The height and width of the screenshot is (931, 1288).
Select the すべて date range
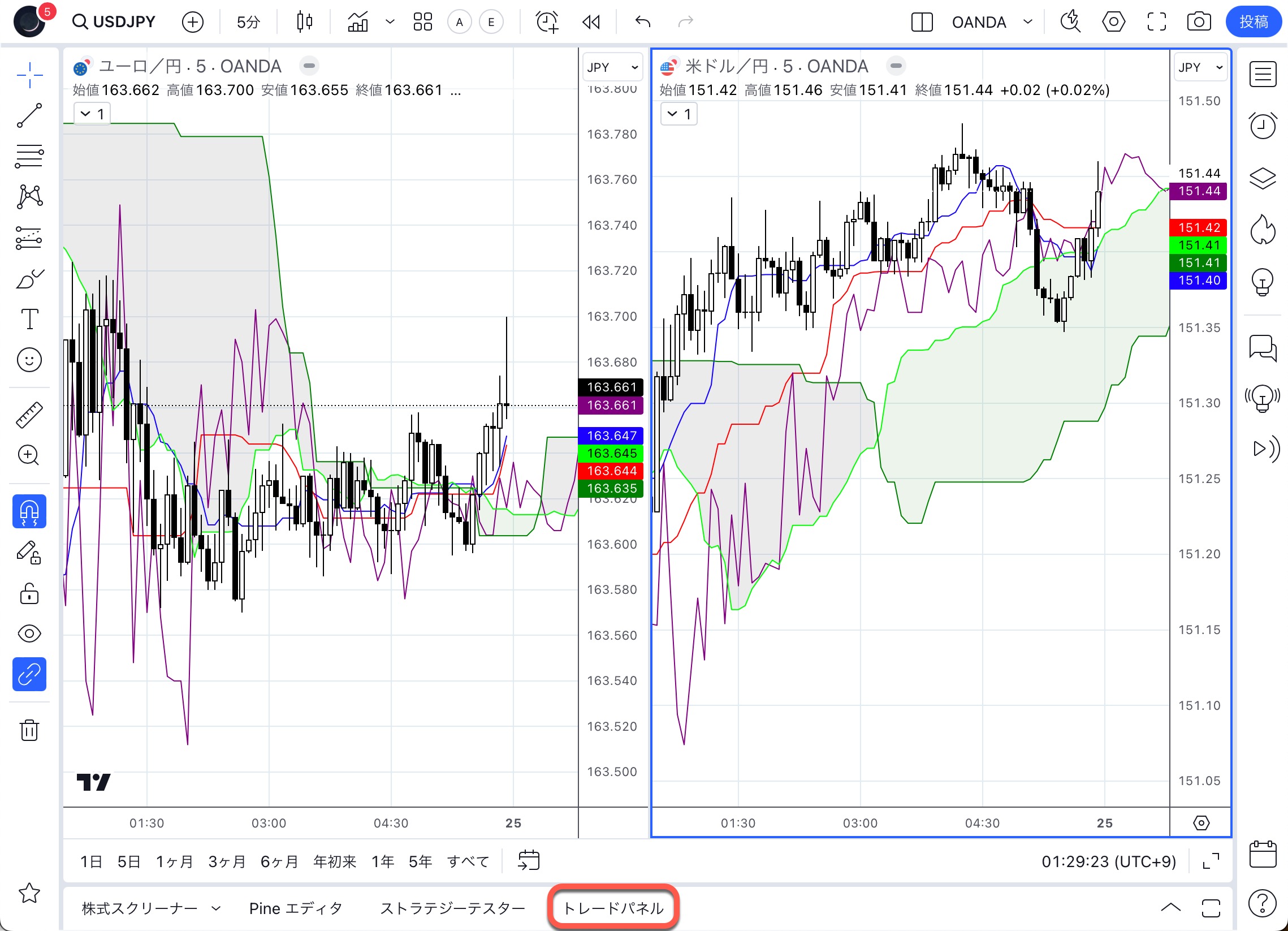(x=468, y=861)
